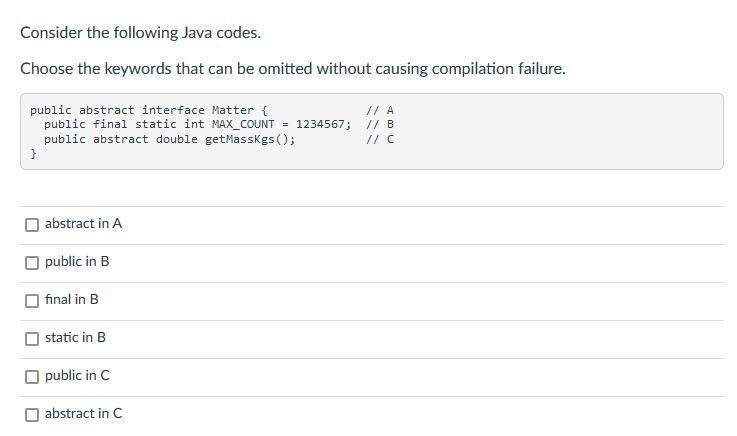Click the 'interface Matter' declaration line in code
737x436 pixels.
[x=149, y=110]
